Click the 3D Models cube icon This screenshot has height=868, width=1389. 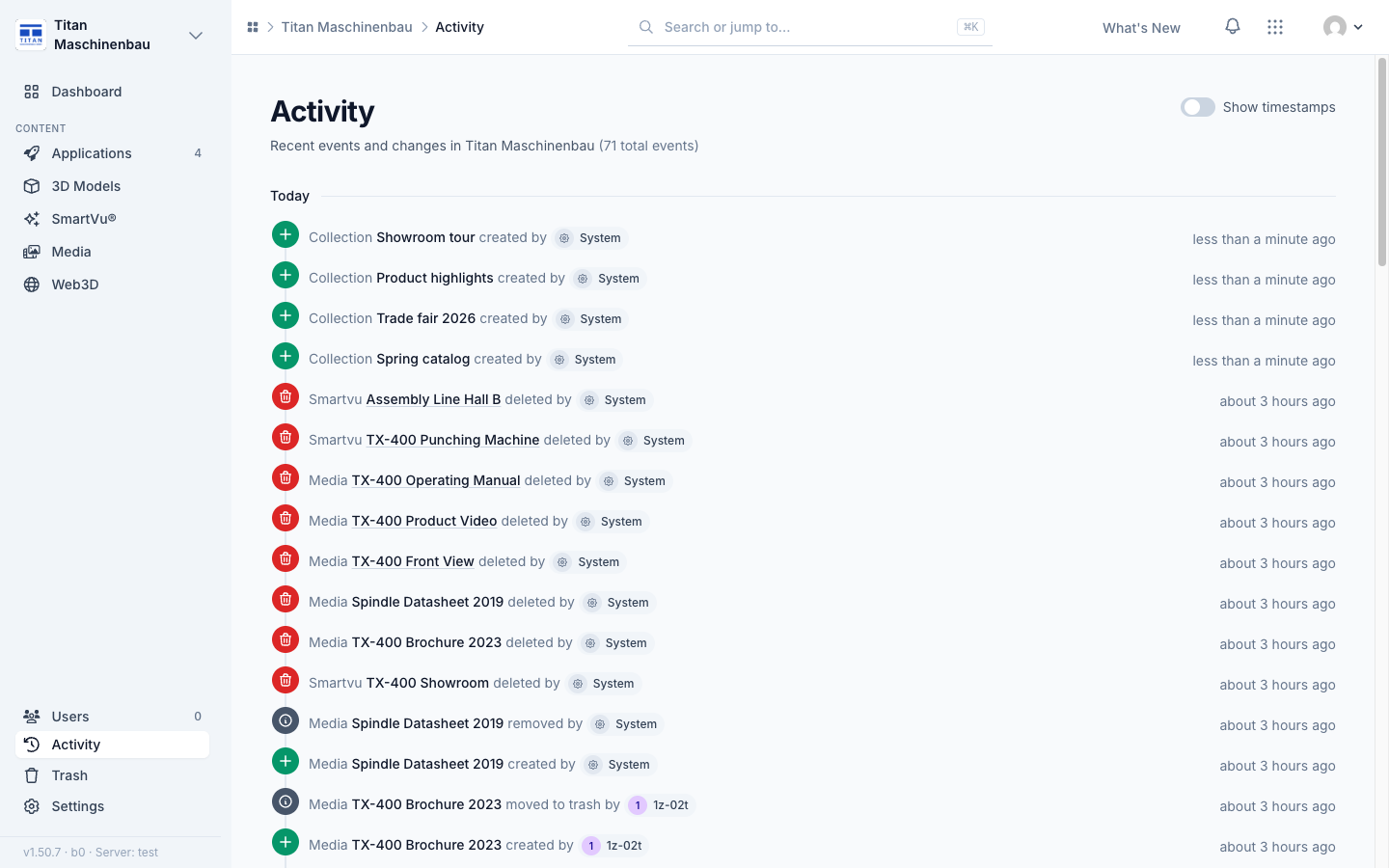(32, 186)
